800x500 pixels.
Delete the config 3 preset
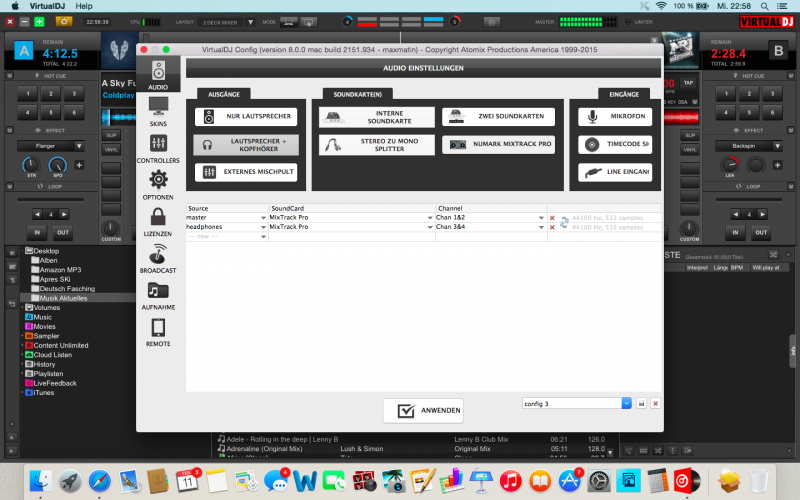(656, 404)
